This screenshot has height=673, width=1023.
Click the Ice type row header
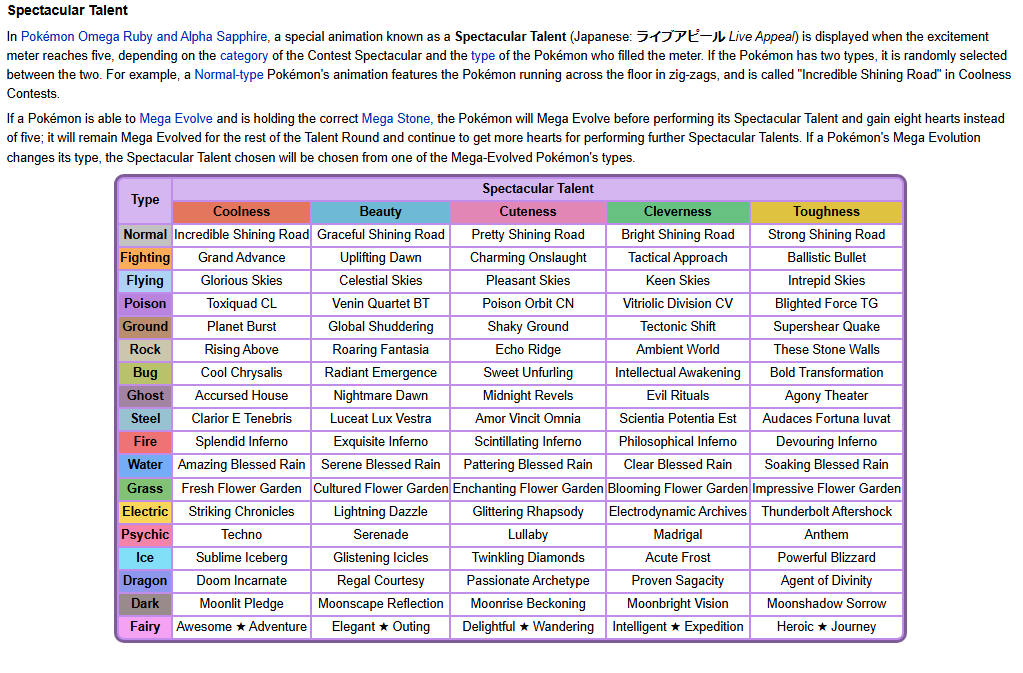145,558
